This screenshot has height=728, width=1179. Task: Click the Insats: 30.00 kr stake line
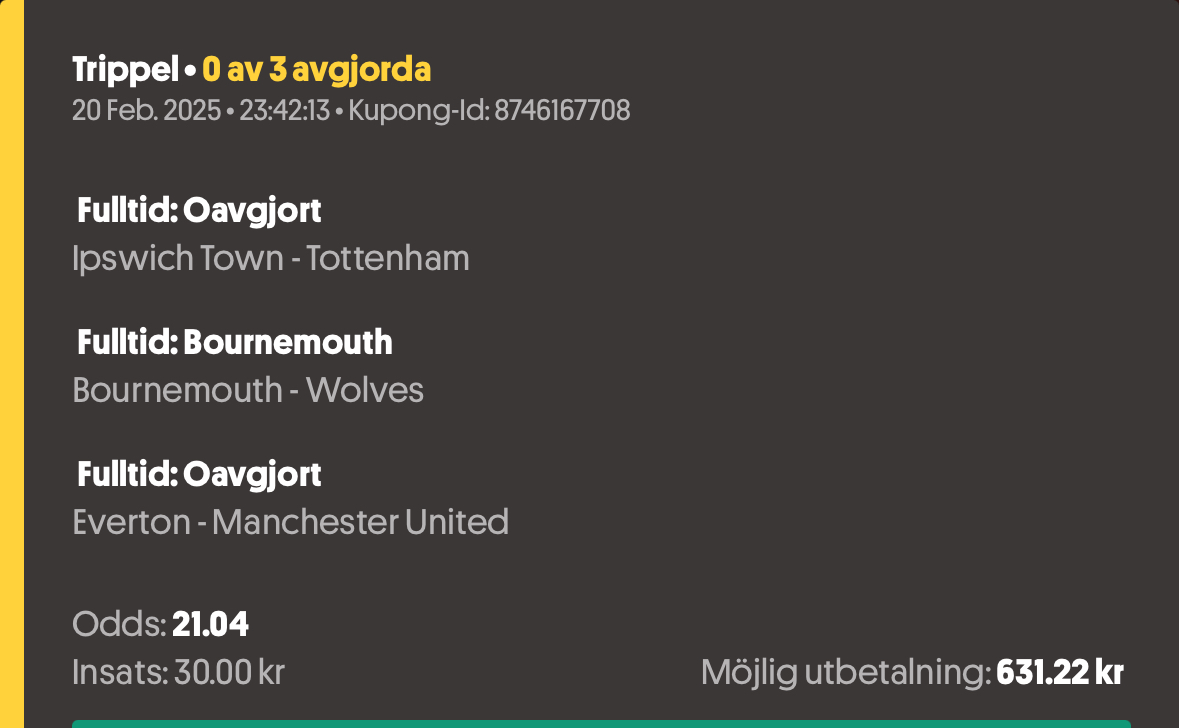click(178, 672)
